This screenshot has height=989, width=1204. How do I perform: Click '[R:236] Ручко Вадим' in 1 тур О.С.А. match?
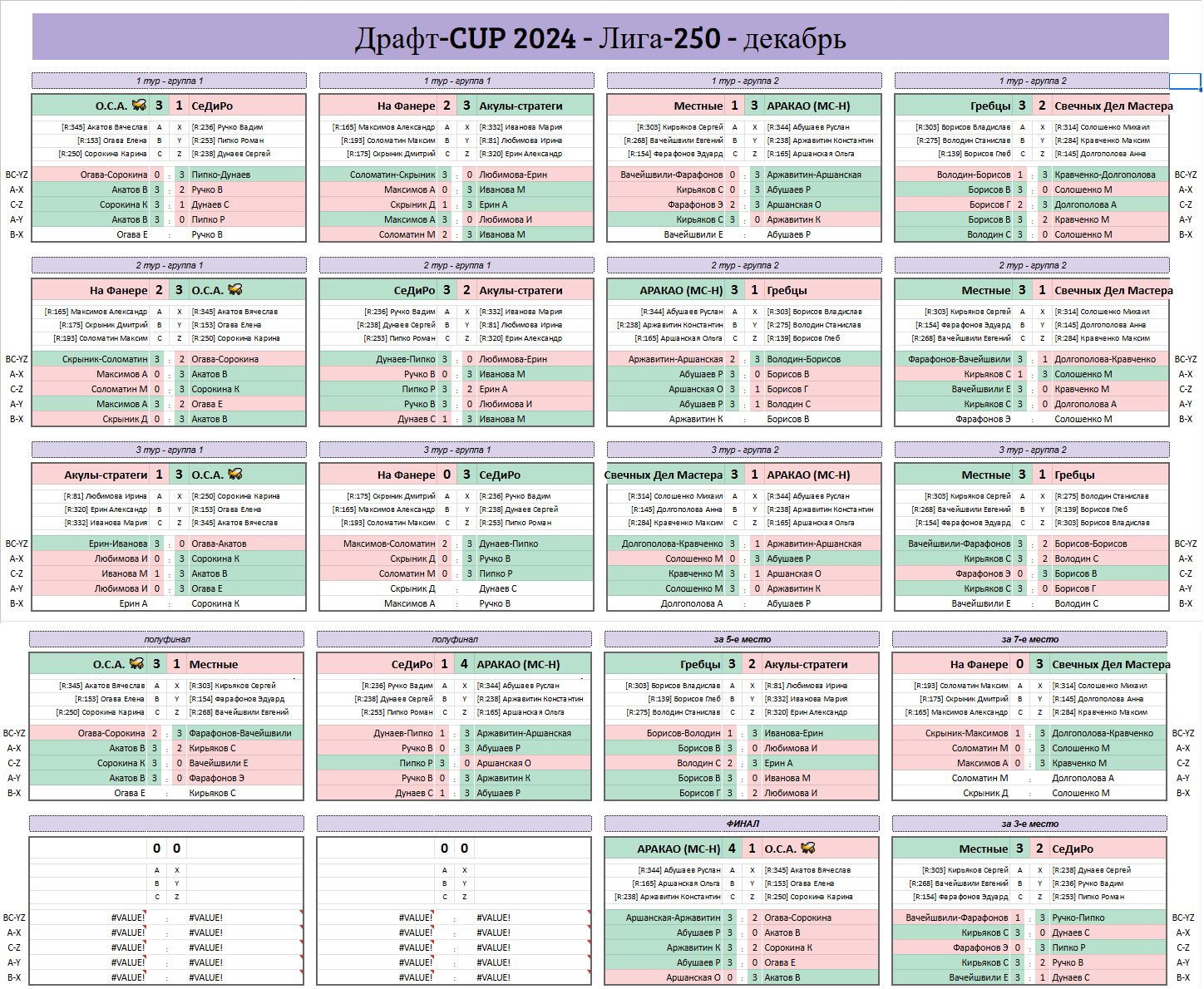(x=227, y=127)
